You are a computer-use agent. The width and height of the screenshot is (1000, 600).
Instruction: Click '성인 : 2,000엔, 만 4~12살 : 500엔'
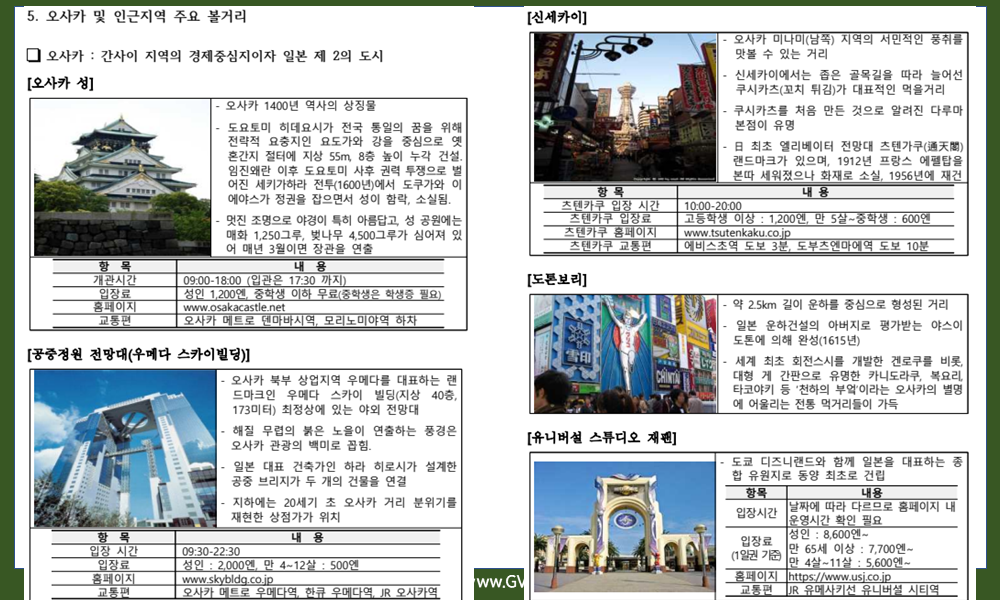pyautogui.click(x=270, y=565)
